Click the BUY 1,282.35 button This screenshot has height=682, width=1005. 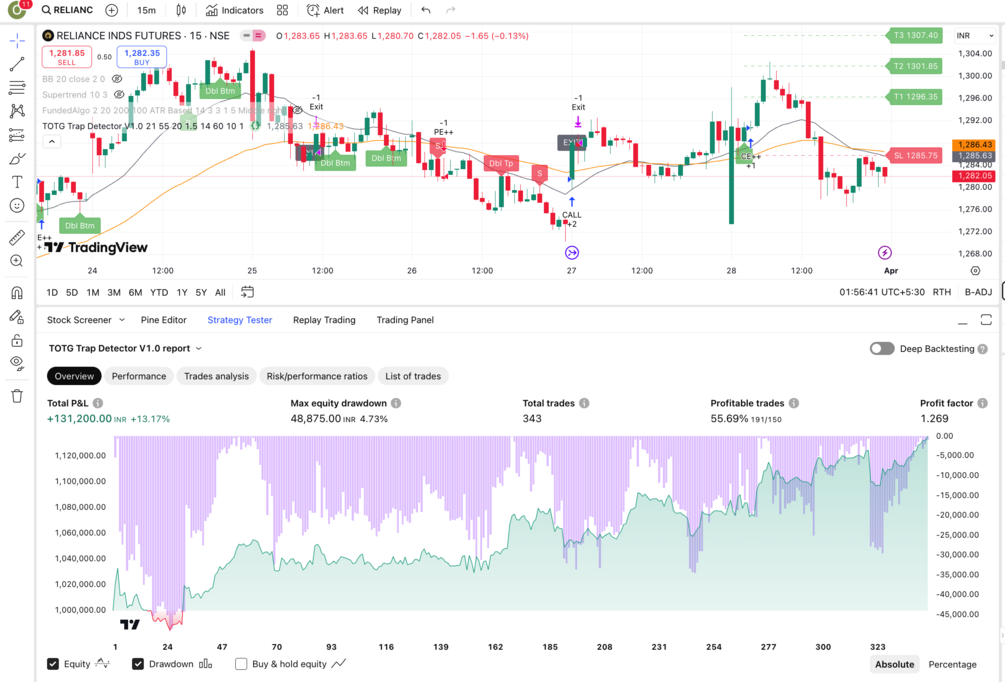pyautogui.click(x=142, y=57)
